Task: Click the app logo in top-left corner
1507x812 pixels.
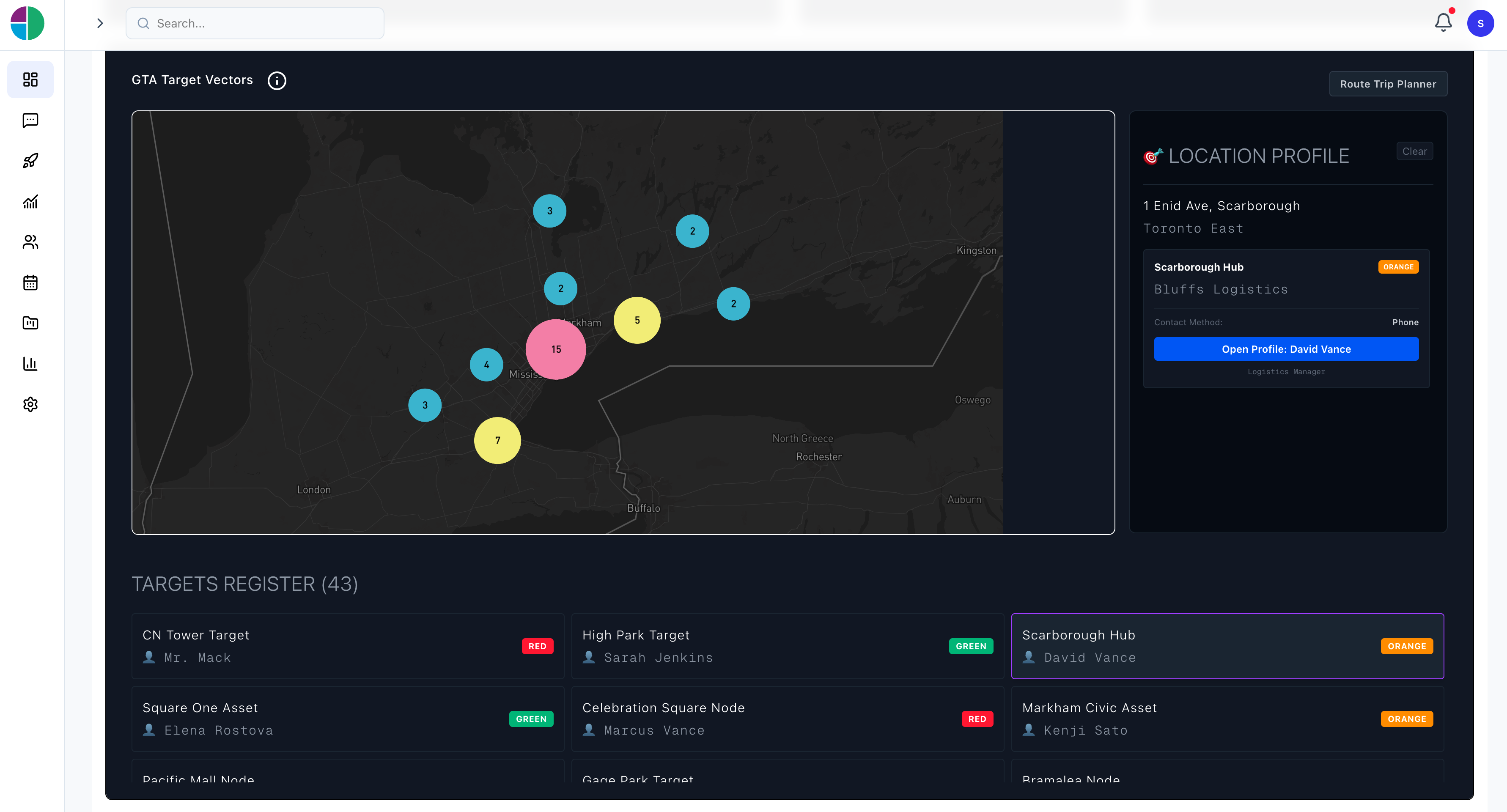Action: coord(27,23)
